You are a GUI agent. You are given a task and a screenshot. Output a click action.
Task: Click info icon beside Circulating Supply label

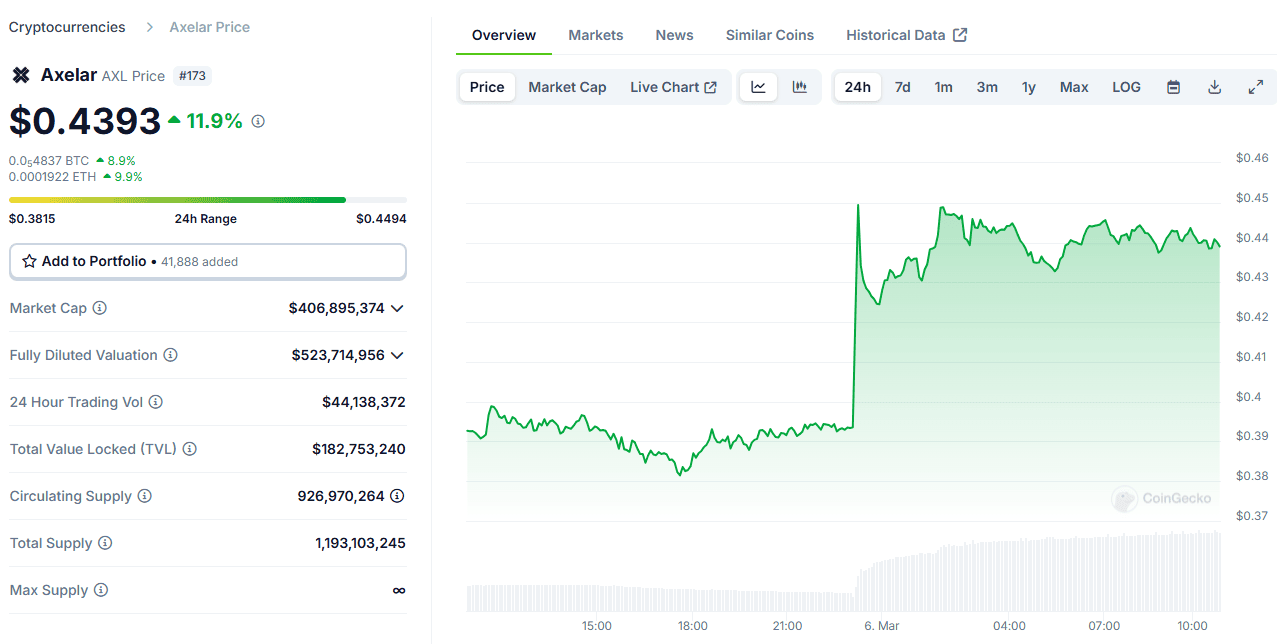[145, 496]
